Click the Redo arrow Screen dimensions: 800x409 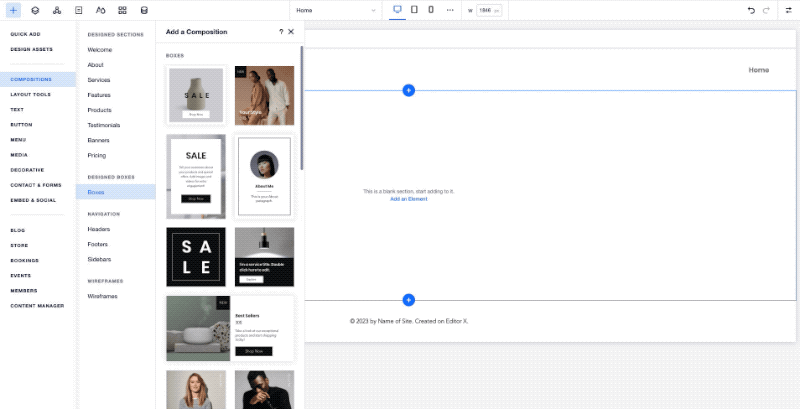tap(766, 10)
